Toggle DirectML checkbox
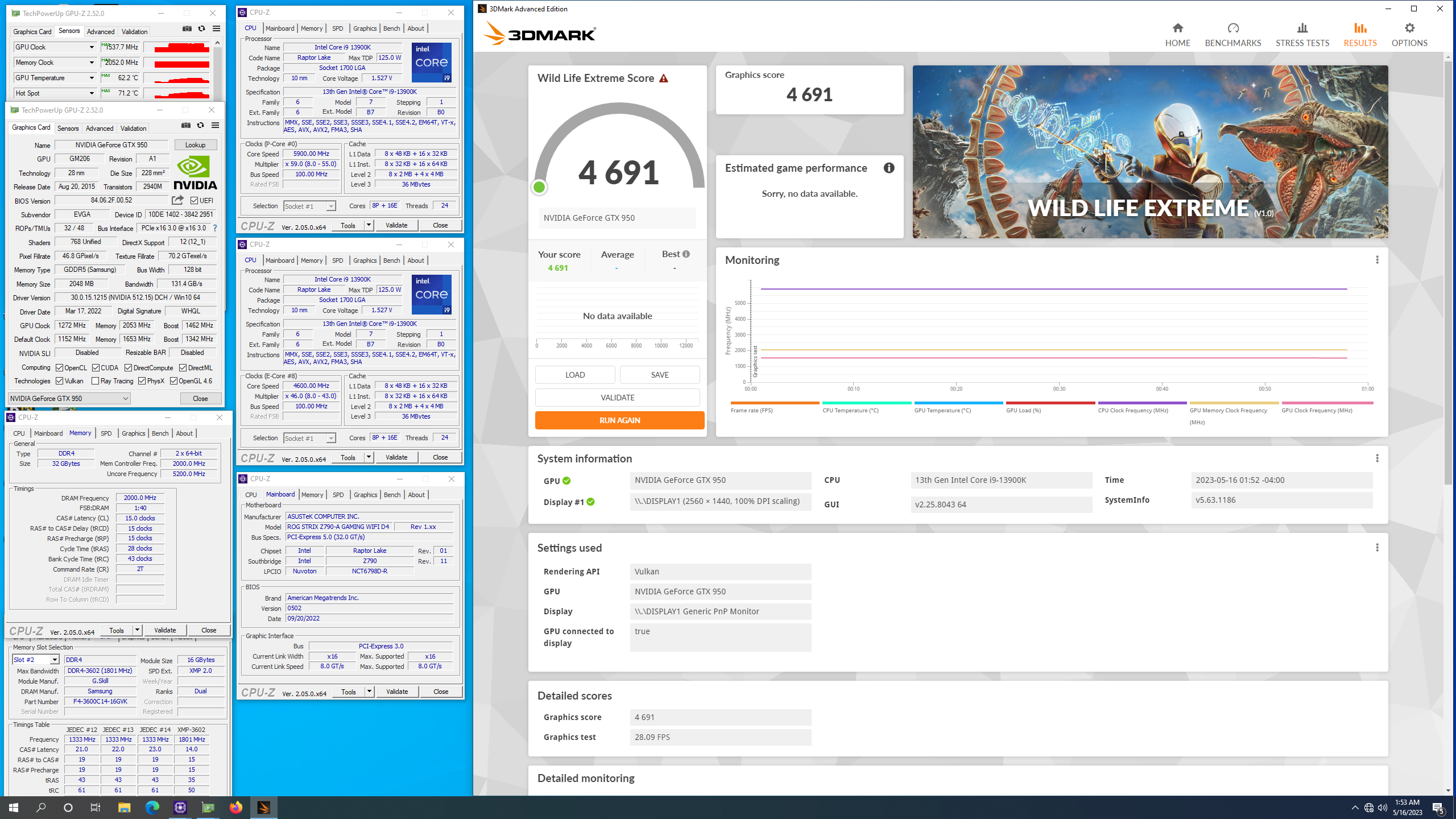 pos(183,368)
